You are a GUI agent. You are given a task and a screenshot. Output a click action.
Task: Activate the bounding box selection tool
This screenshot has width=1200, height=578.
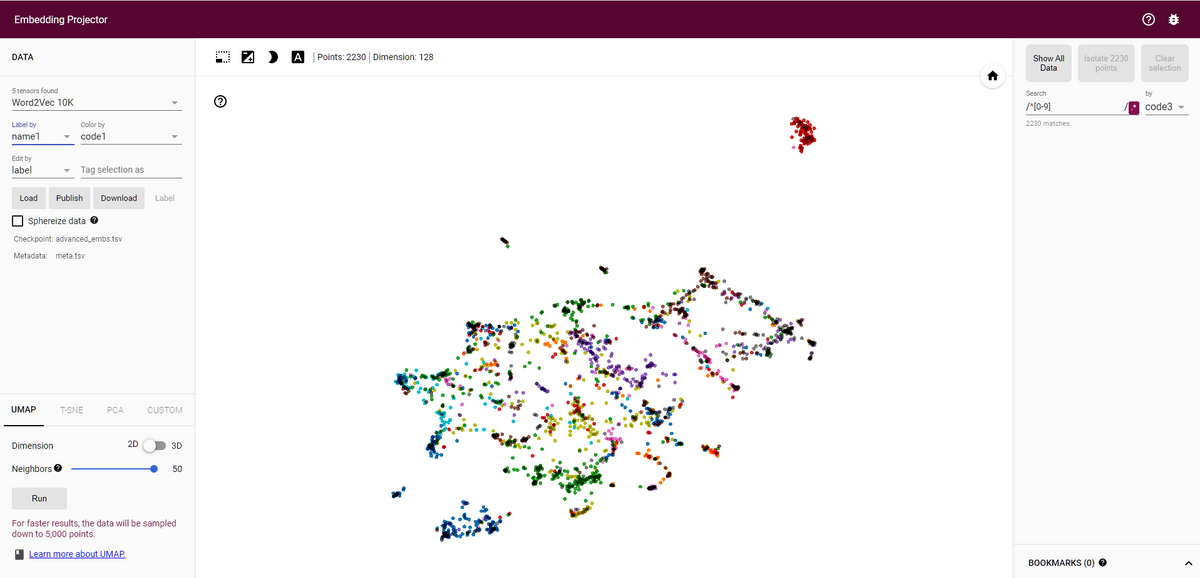tap(223, 57)
